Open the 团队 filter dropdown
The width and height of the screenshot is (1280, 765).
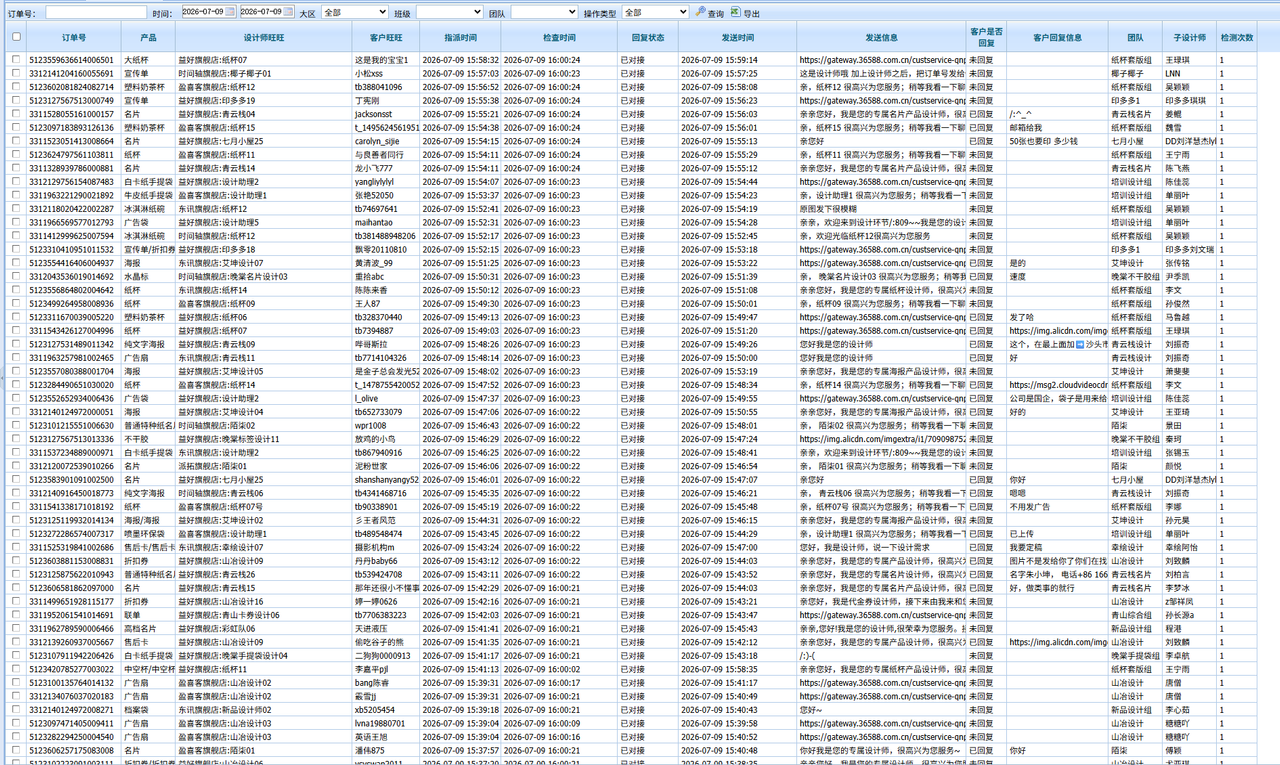point(544,12)
